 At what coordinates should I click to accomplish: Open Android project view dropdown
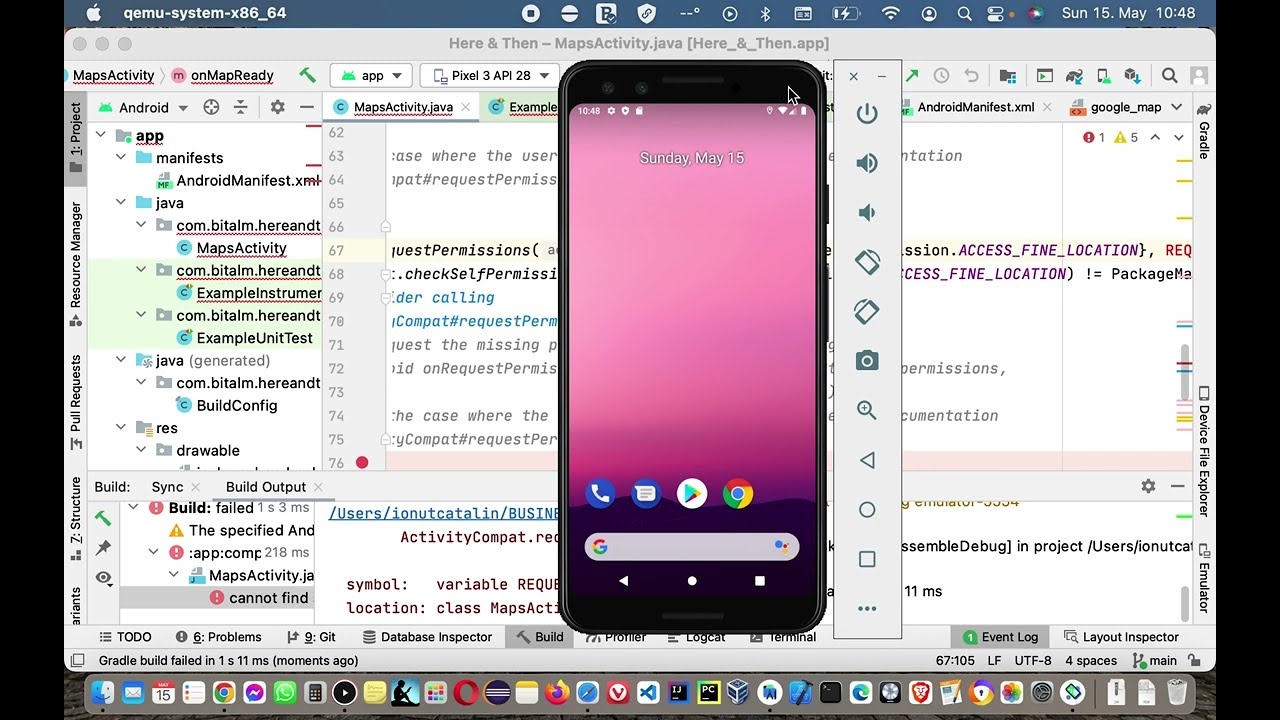[143, 107]
